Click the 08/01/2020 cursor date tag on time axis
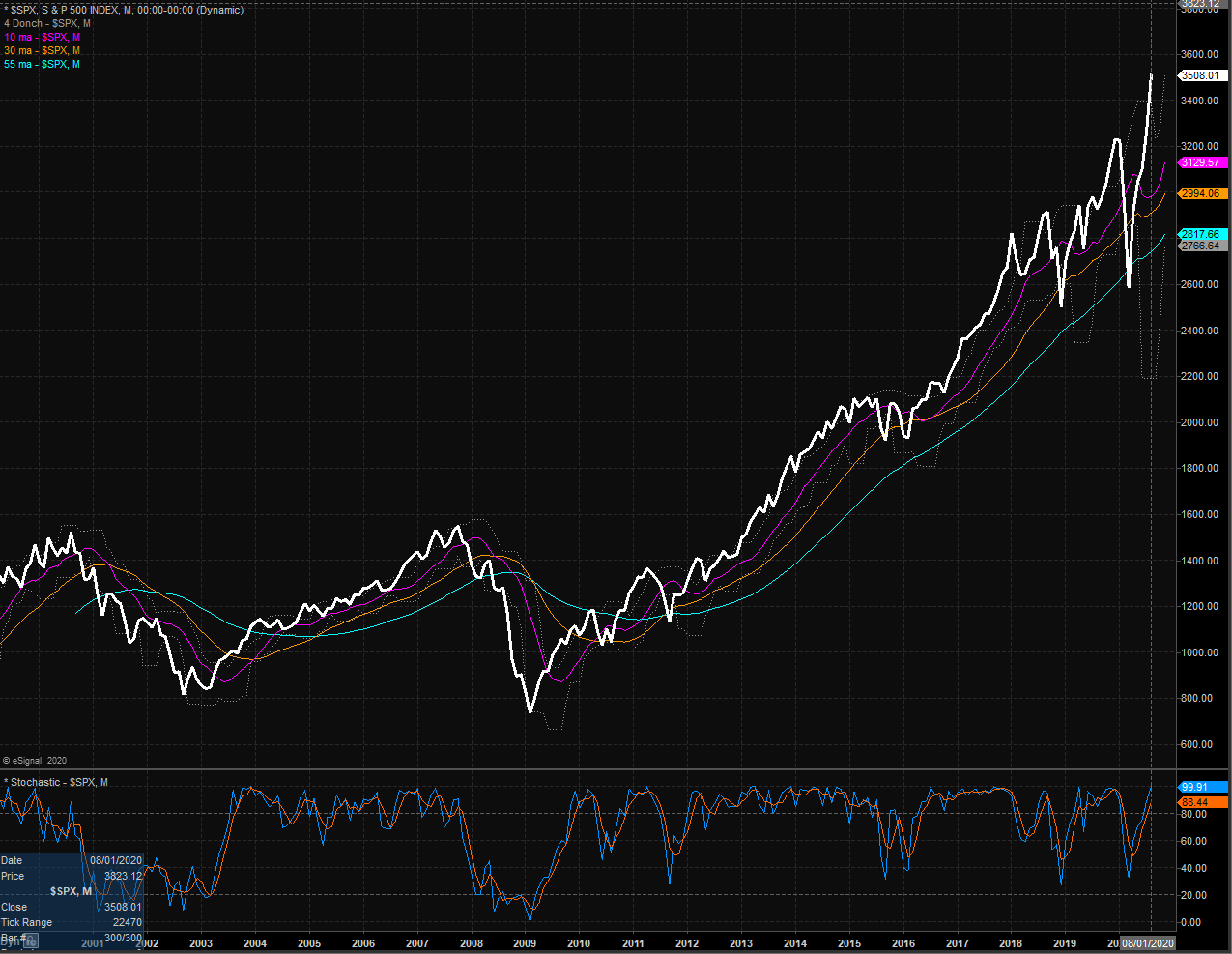 1148,943
